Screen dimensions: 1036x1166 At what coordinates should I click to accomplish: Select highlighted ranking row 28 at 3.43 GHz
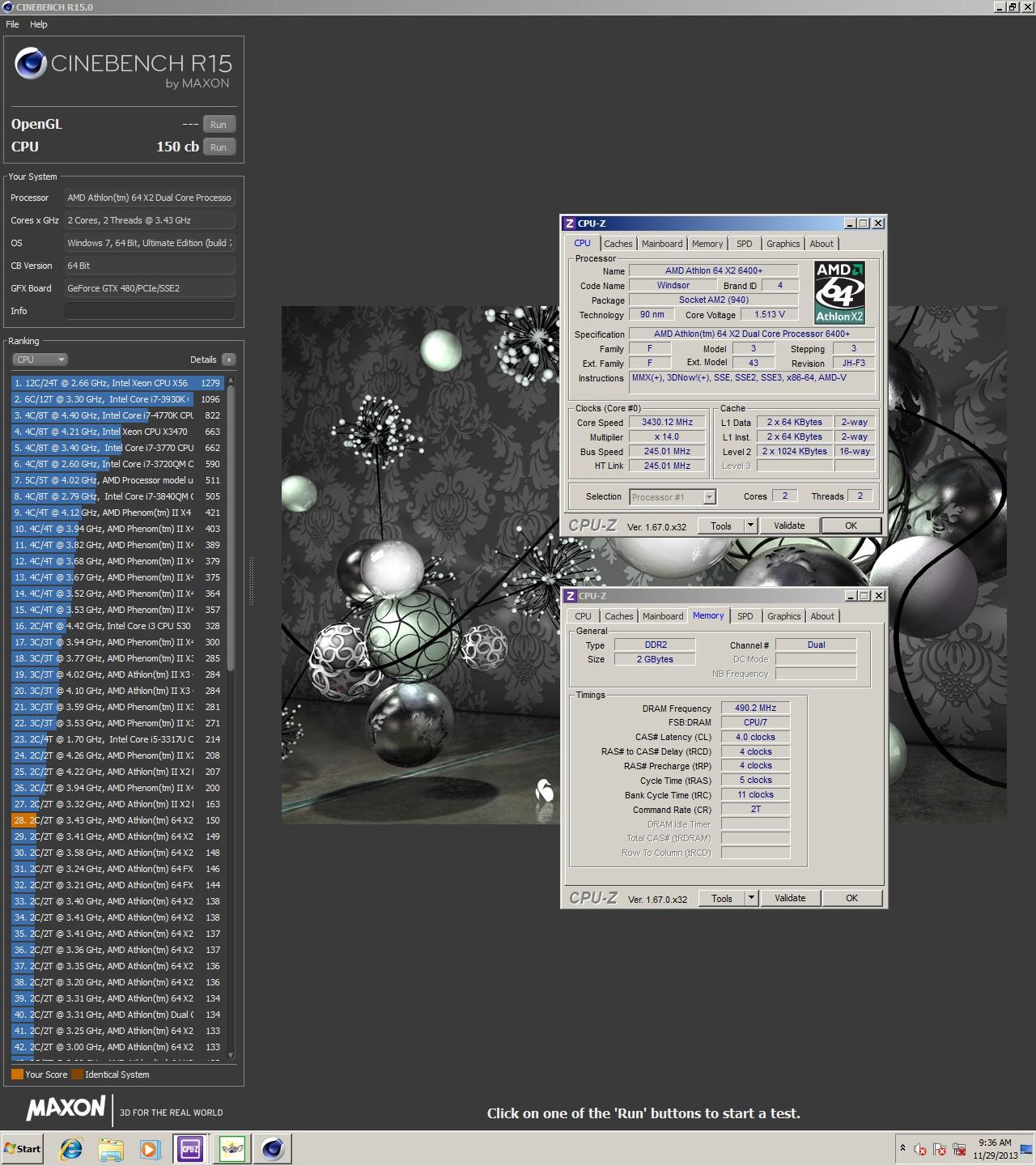pos(118,820)
